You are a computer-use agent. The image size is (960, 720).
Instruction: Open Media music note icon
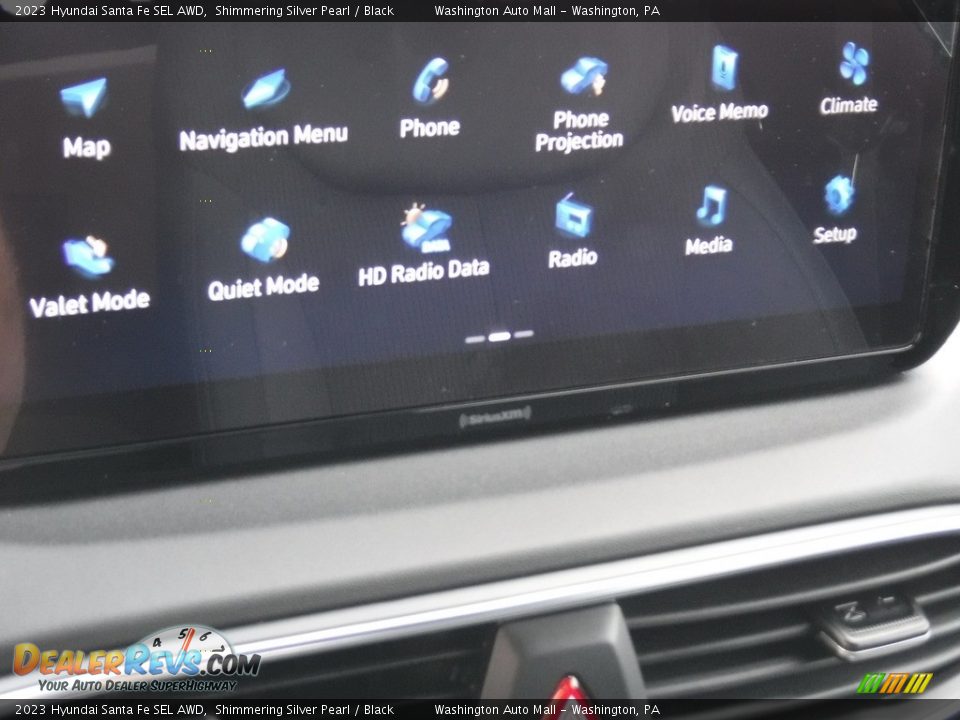coord(710,207)
